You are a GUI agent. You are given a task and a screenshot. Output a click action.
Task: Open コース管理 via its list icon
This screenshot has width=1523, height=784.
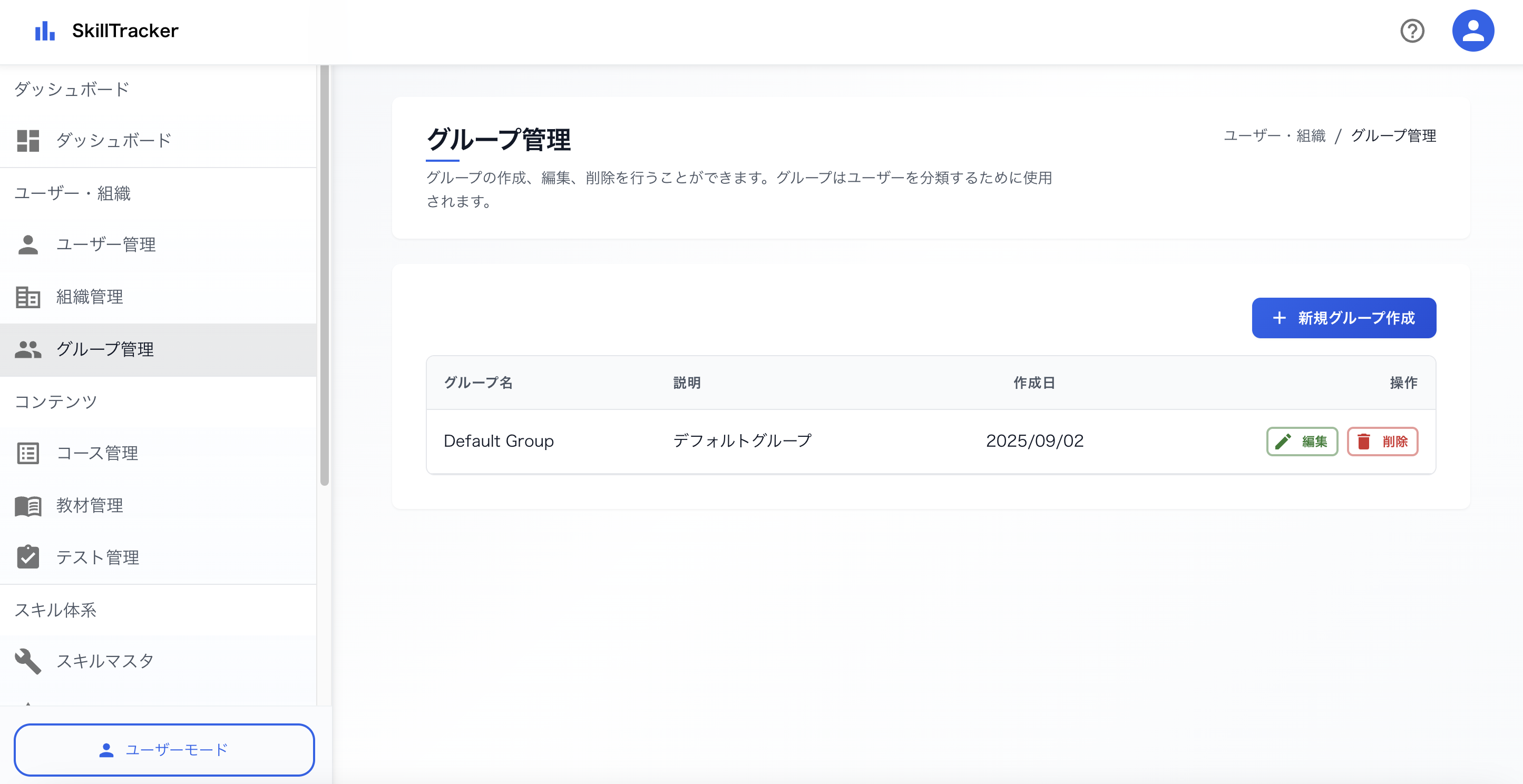[27, 453]
